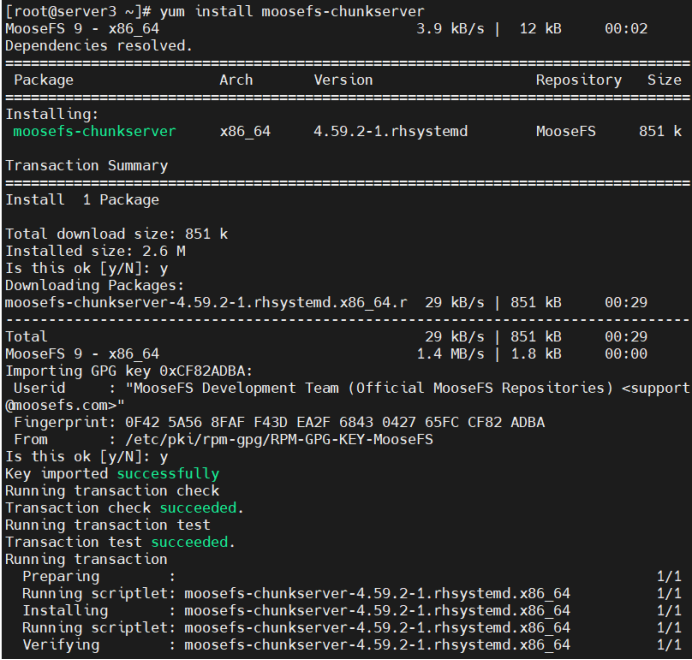Image resolution: width=692 pixels, height=660 pixels.
Task: Click the /etc/pki/rpm-gpg/RPM-GPG-KEY-MooseFS path
Action: pos(279,440)
